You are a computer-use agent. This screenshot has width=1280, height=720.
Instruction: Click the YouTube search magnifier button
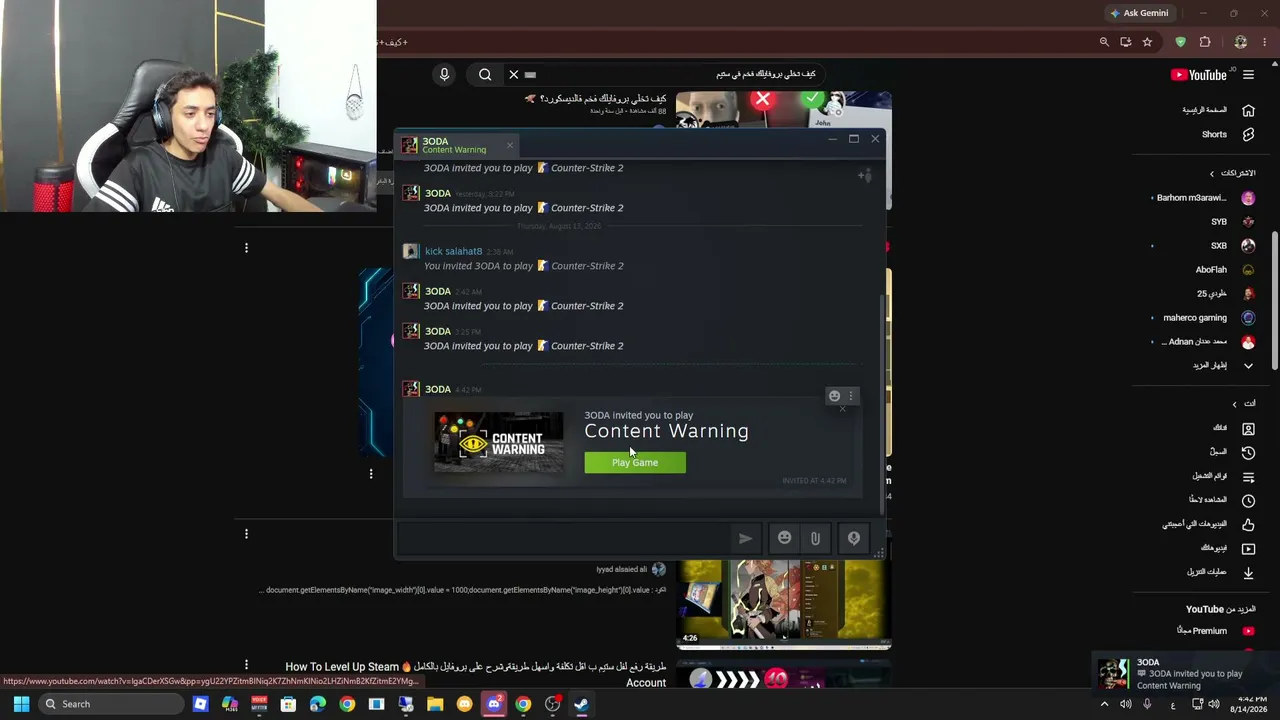tap(485, 74)
